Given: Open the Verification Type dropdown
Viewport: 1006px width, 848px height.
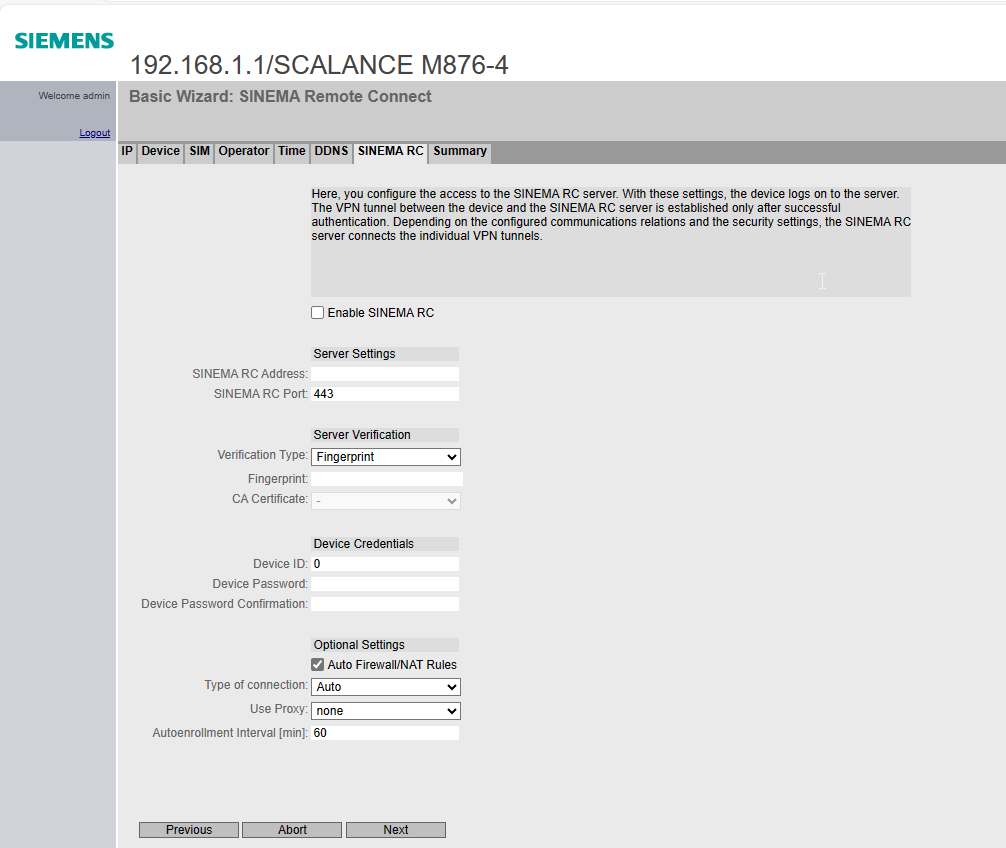Looking at the screenshot, I should click(385, 457).
